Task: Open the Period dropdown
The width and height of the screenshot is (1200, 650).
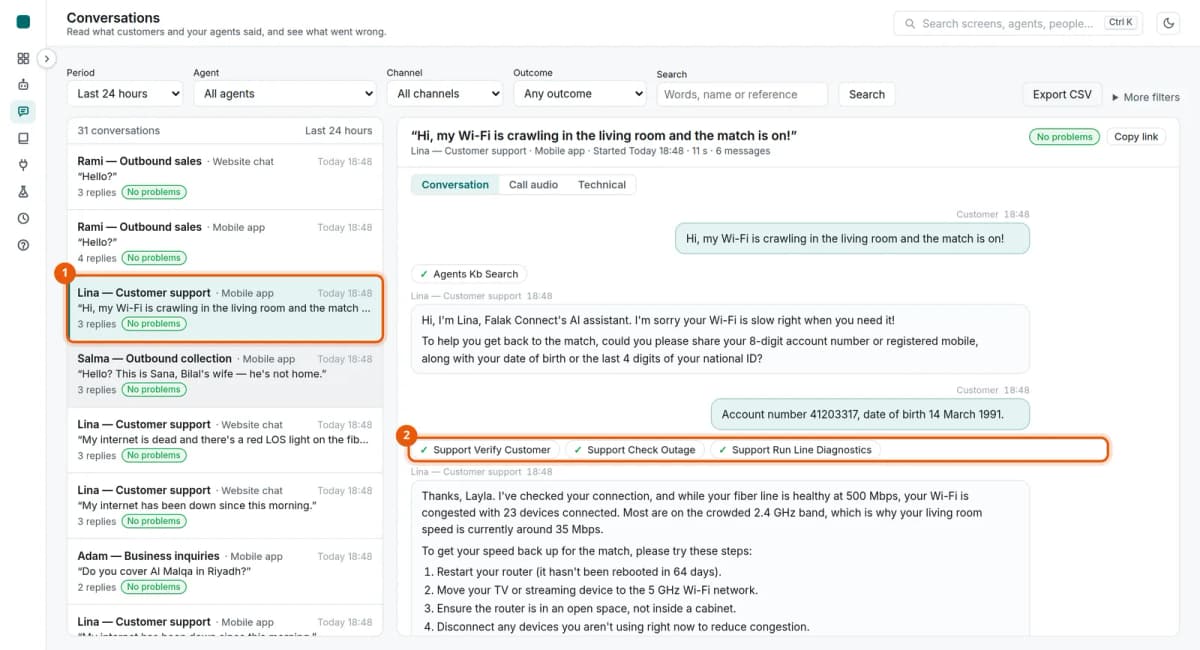Action: point(125,94)
